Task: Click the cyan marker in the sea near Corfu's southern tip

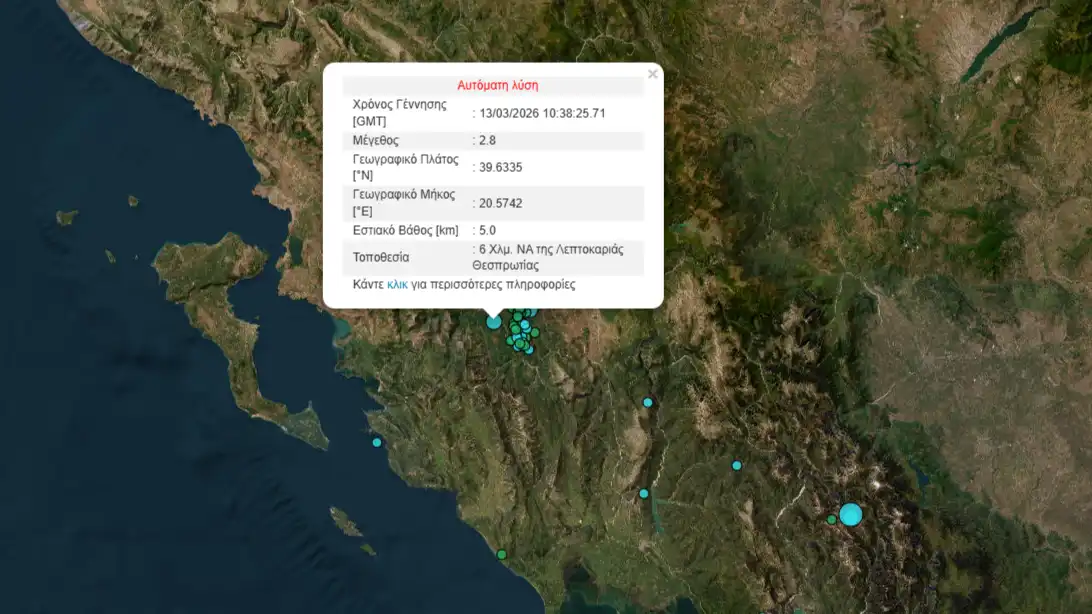Action: pos(377,442)
